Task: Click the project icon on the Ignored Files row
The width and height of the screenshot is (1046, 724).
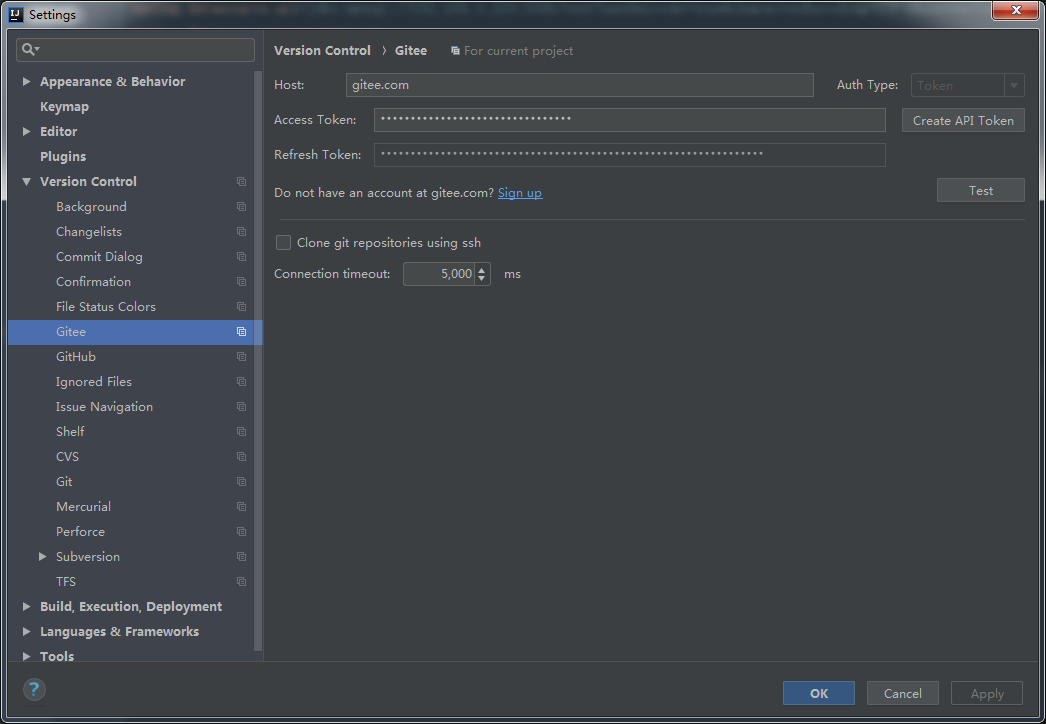Action: click(x=241, y=382)
